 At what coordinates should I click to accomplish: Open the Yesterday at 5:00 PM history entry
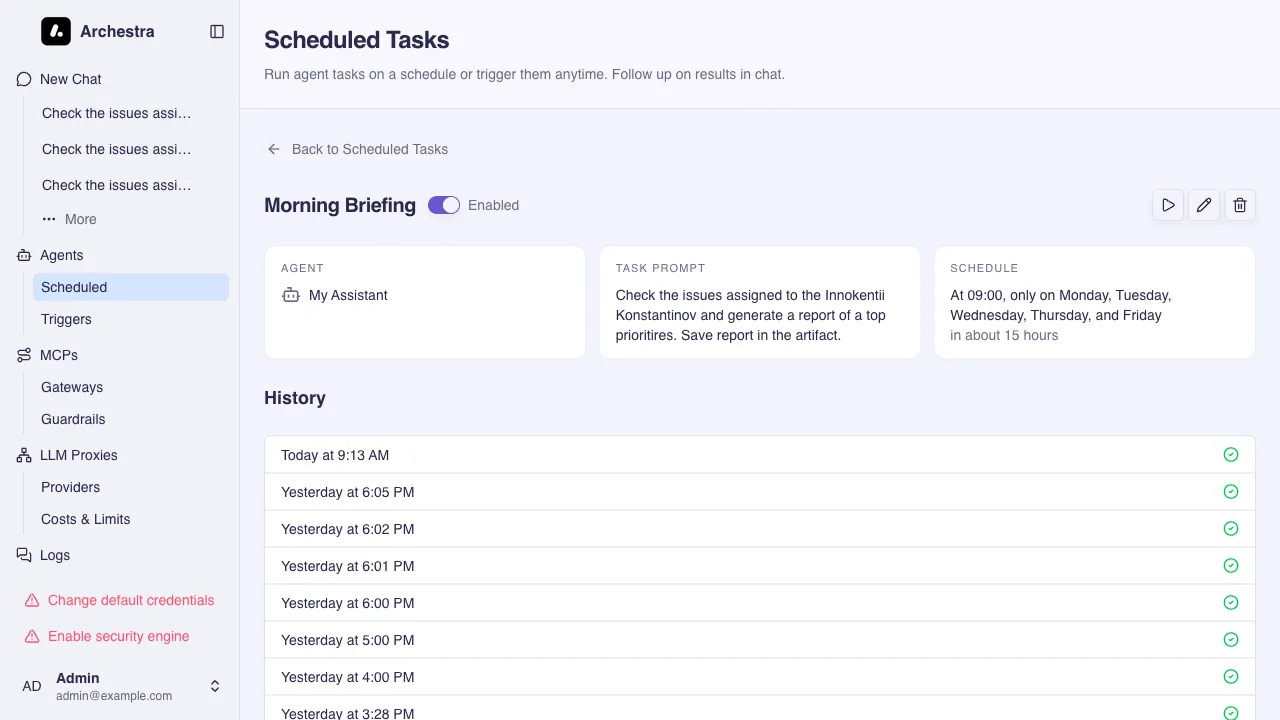click(348, 640)
